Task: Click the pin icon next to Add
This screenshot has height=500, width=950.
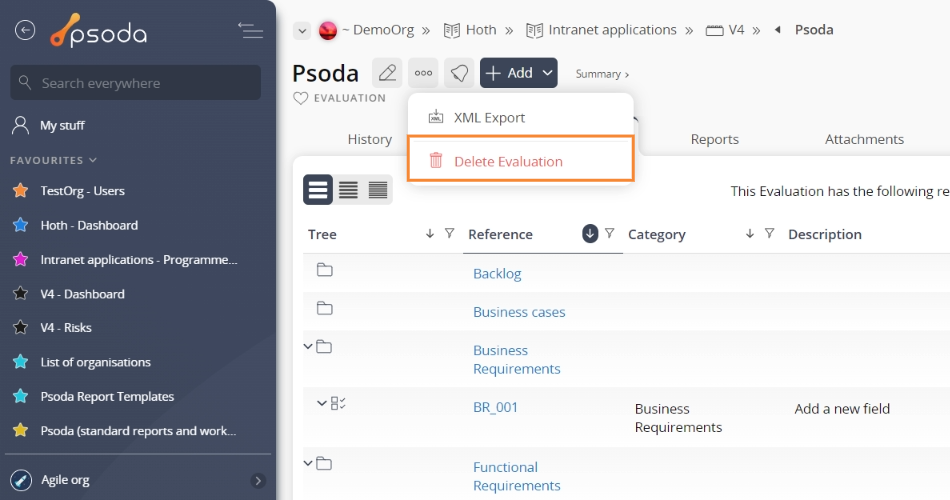Action: click(x=459, y=73)
